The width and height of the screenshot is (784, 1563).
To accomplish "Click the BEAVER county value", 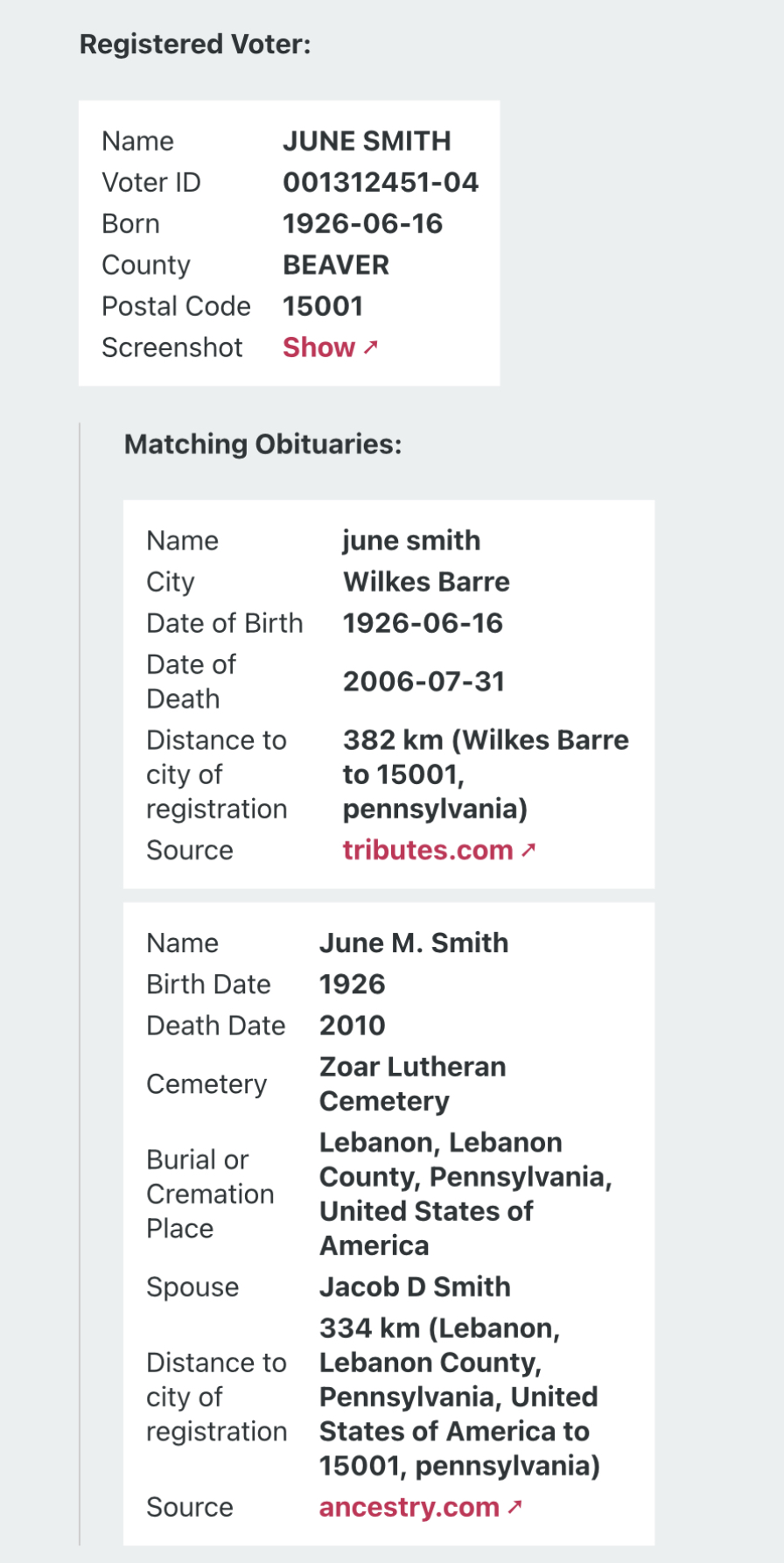I will coord(336,264).
